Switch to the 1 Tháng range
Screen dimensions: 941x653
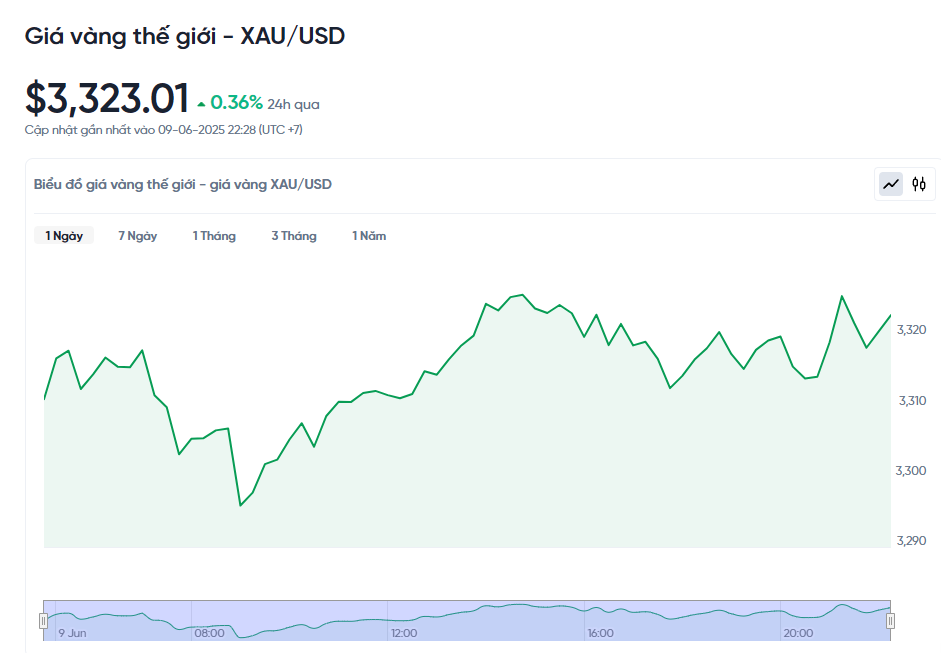214,236
